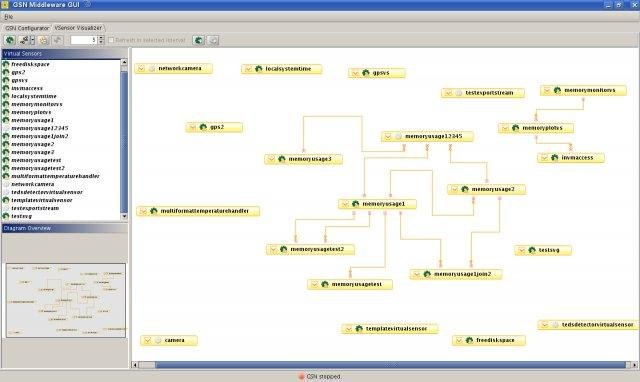
Task: Expand the gpsvs node chevron
Action: pyautogui.click(x=356, y=73)
